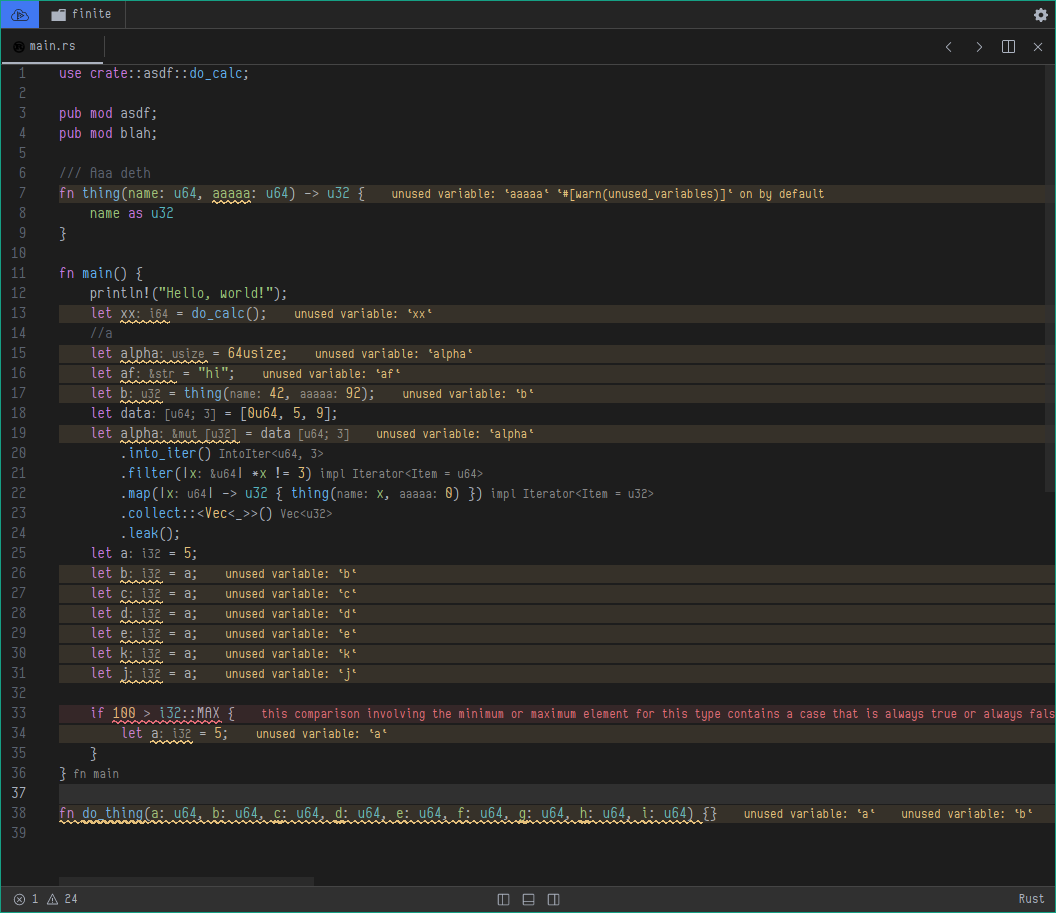Image resolution: width=1056 pixels, height=913 pixels.
Task: Click the println! Hello, world! line
Action: (189, 294)
